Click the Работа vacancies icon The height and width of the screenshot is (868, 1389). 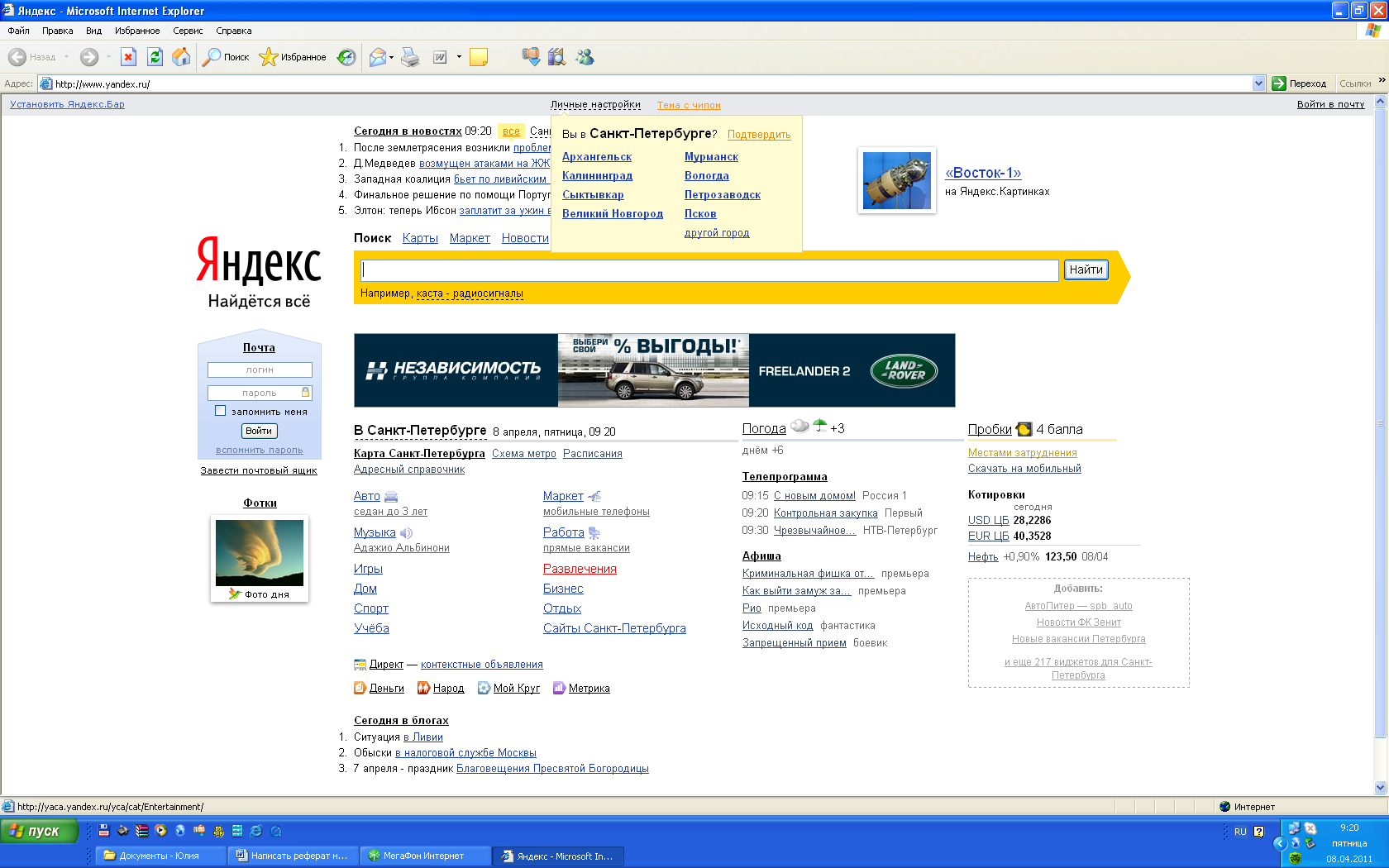(594, 533)
